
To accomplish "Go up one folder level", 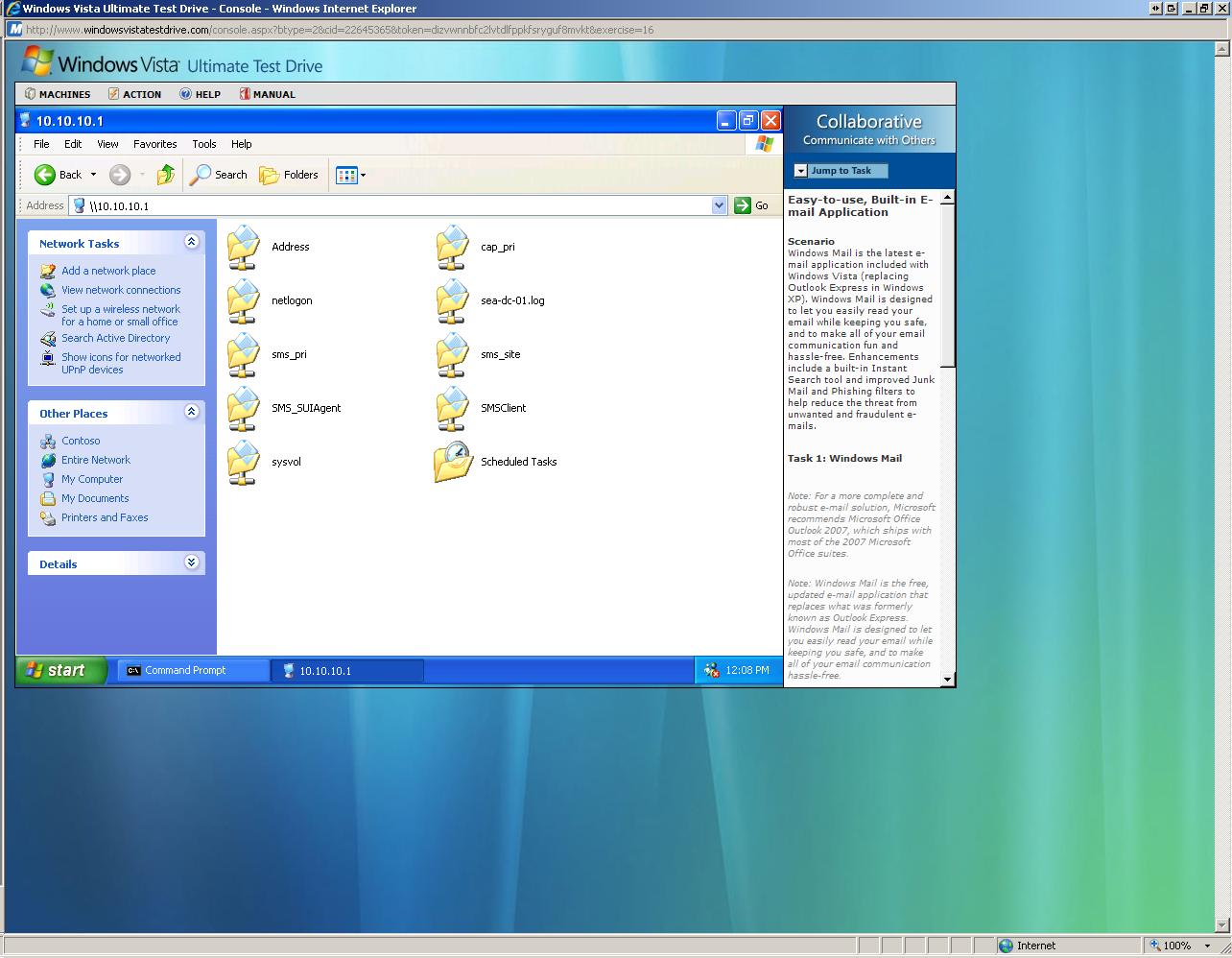I will [x=166, y=175].
